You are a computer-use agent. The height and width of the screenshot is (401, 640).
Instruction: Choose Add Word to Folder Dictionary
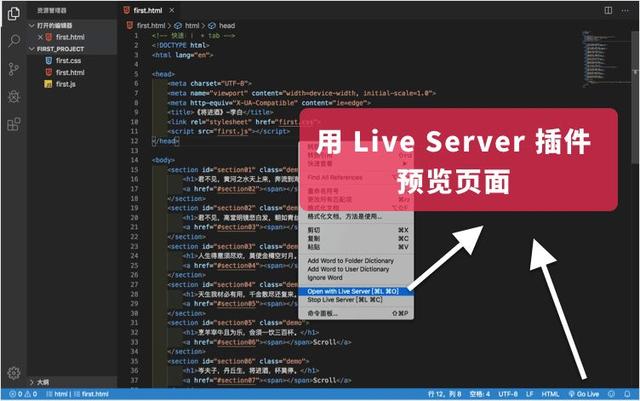tap(356, 261)
